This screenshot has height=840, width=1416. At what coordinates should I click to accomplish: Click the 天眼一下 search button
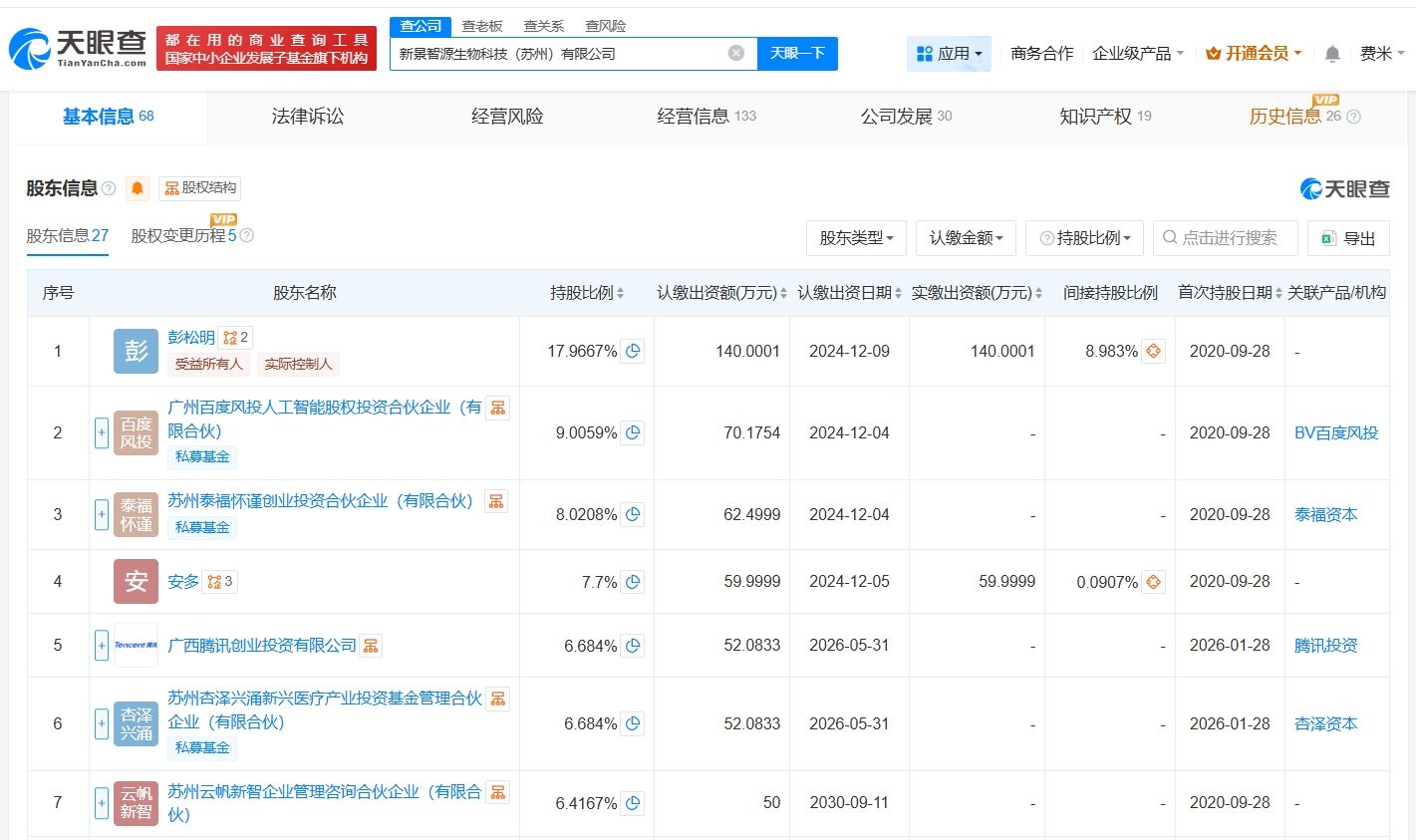point(797,54)
